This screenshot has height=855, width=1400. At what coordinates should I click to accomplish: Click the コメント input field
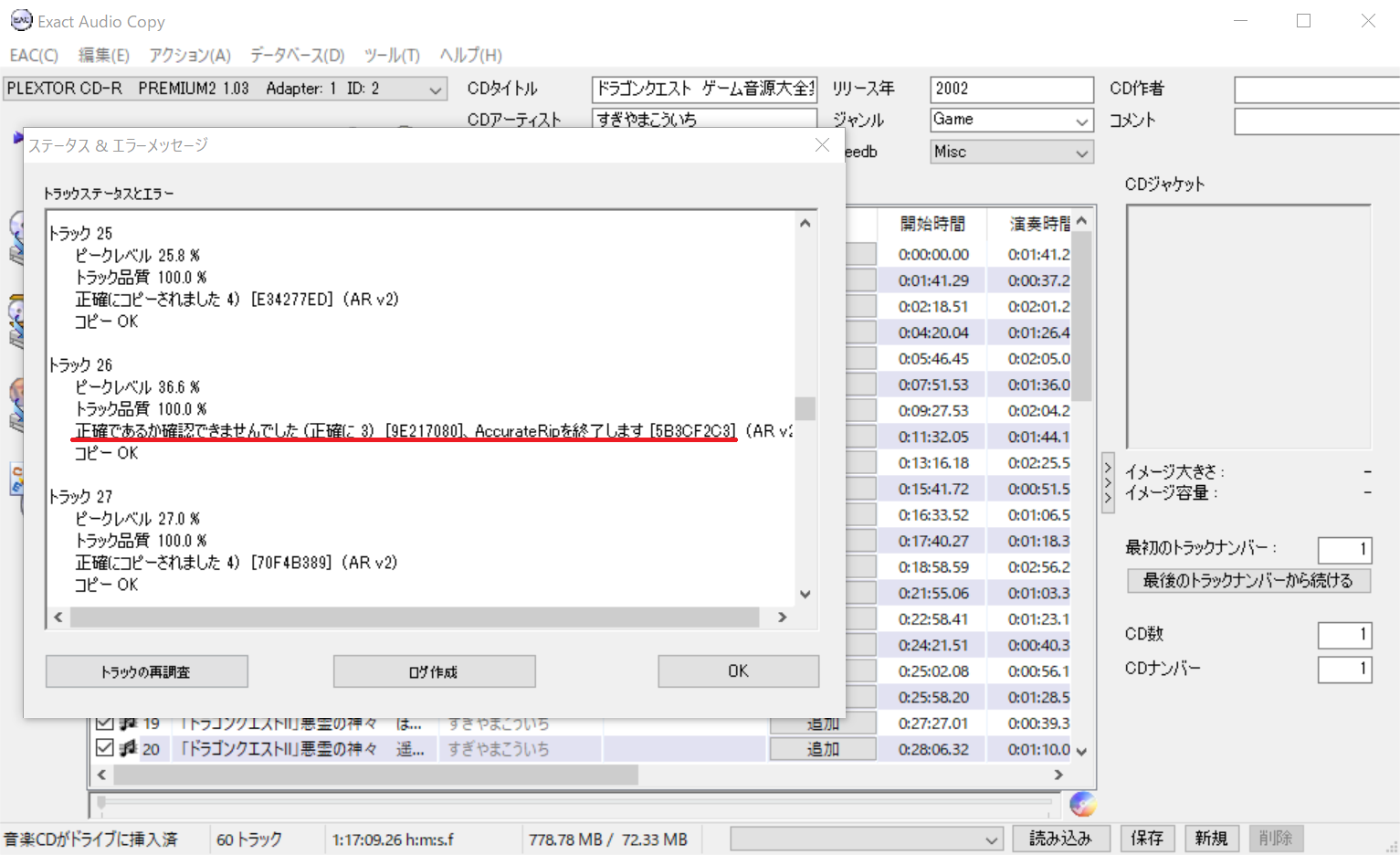1317,121
